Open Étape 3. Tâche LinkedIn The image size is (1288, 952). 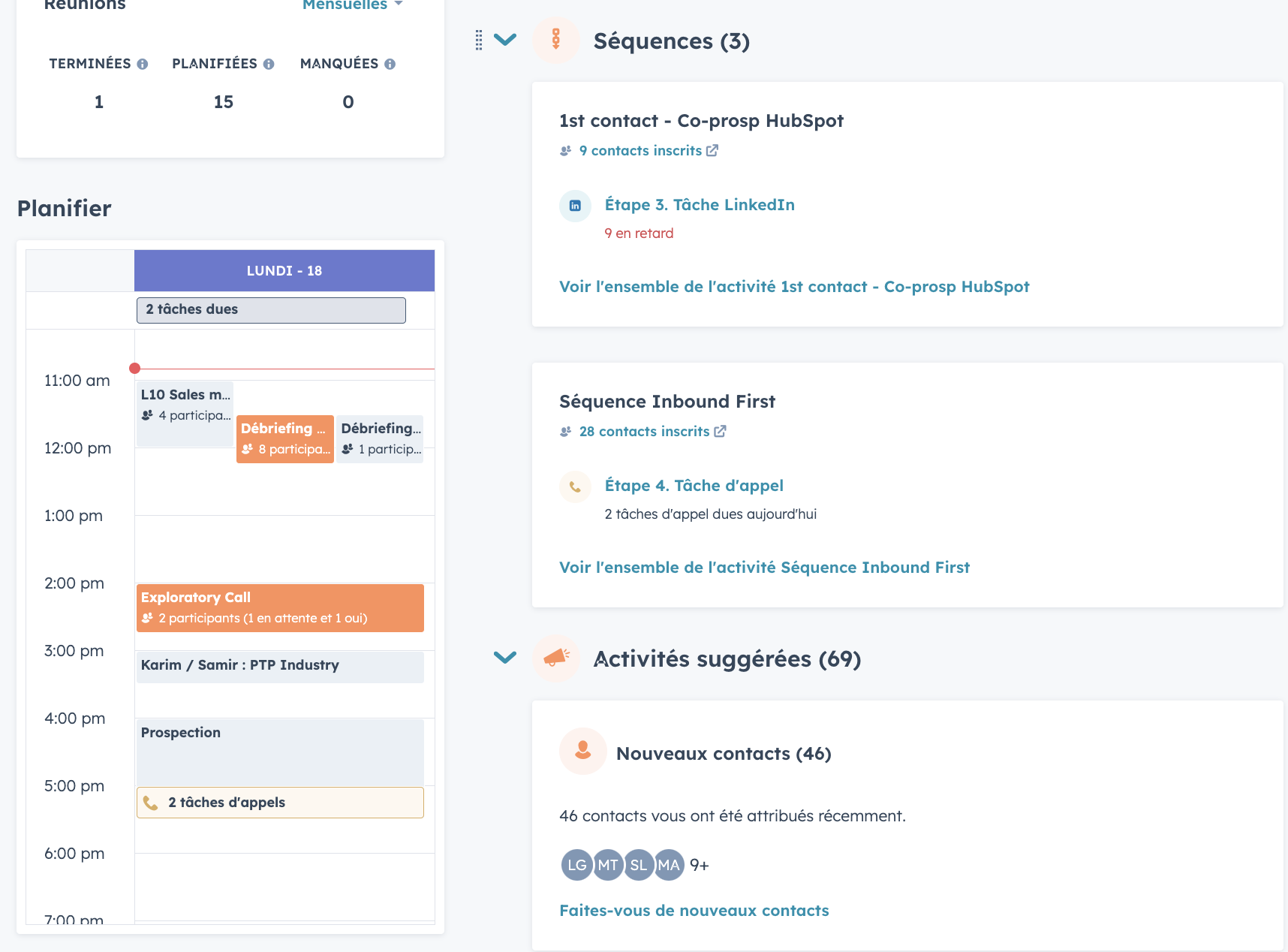tap(700, 205)
